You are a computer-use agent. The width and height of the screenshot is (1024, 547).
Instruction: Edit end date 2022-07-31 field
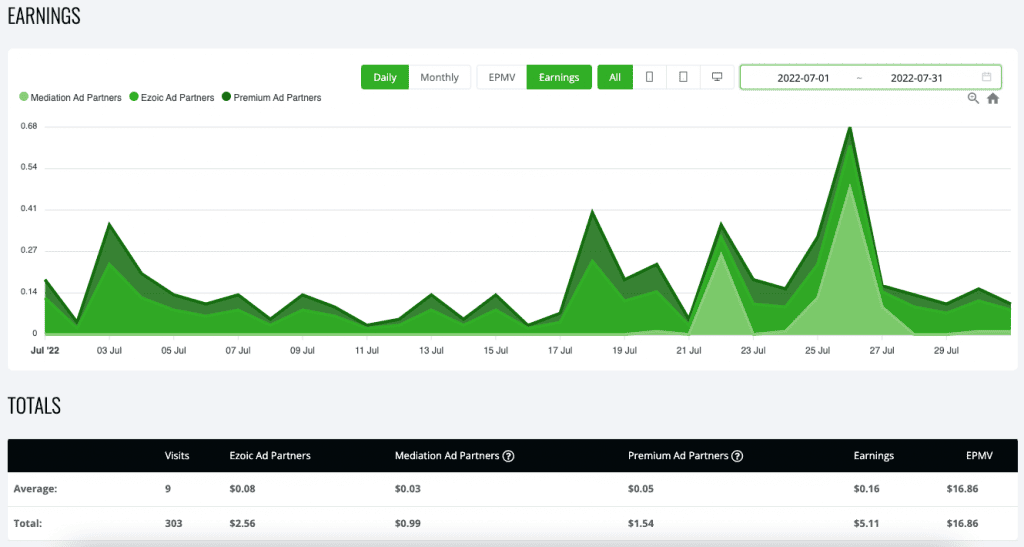(916, 78)
